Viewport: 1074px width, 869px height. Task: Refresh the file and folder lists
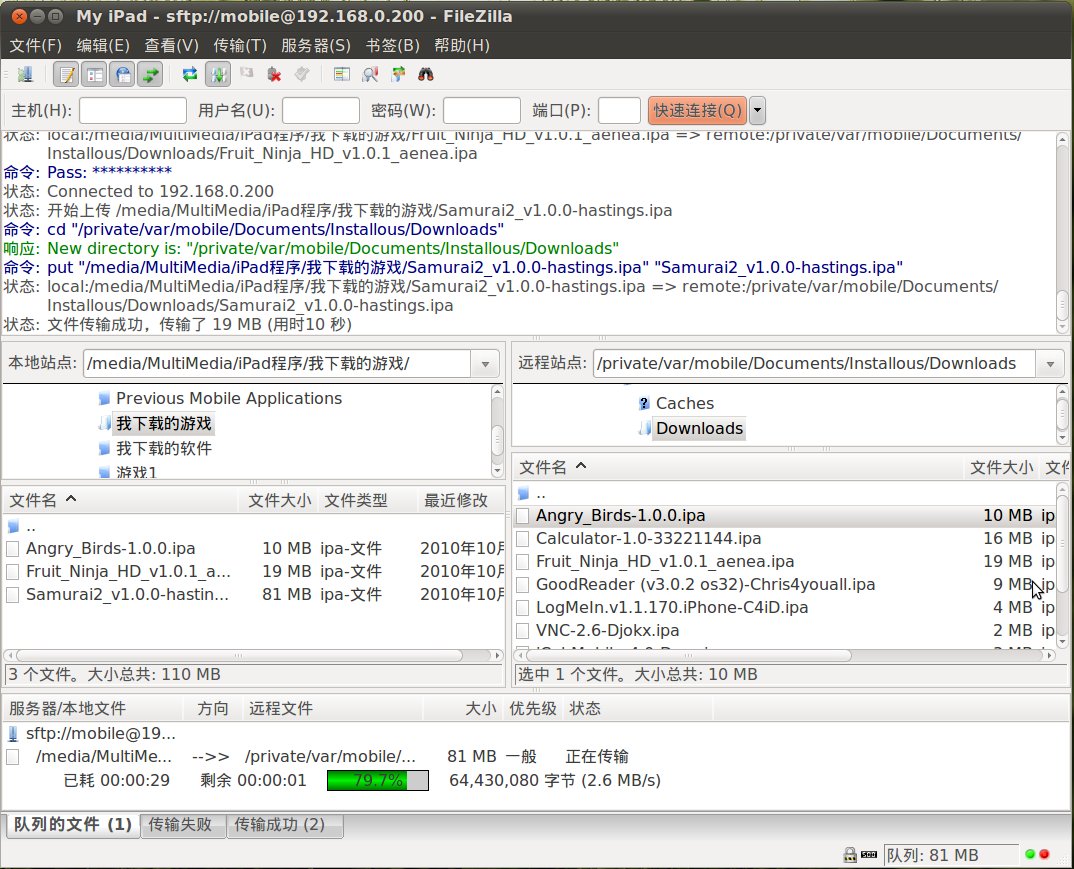pyautogui.click(x=190, y=74)
